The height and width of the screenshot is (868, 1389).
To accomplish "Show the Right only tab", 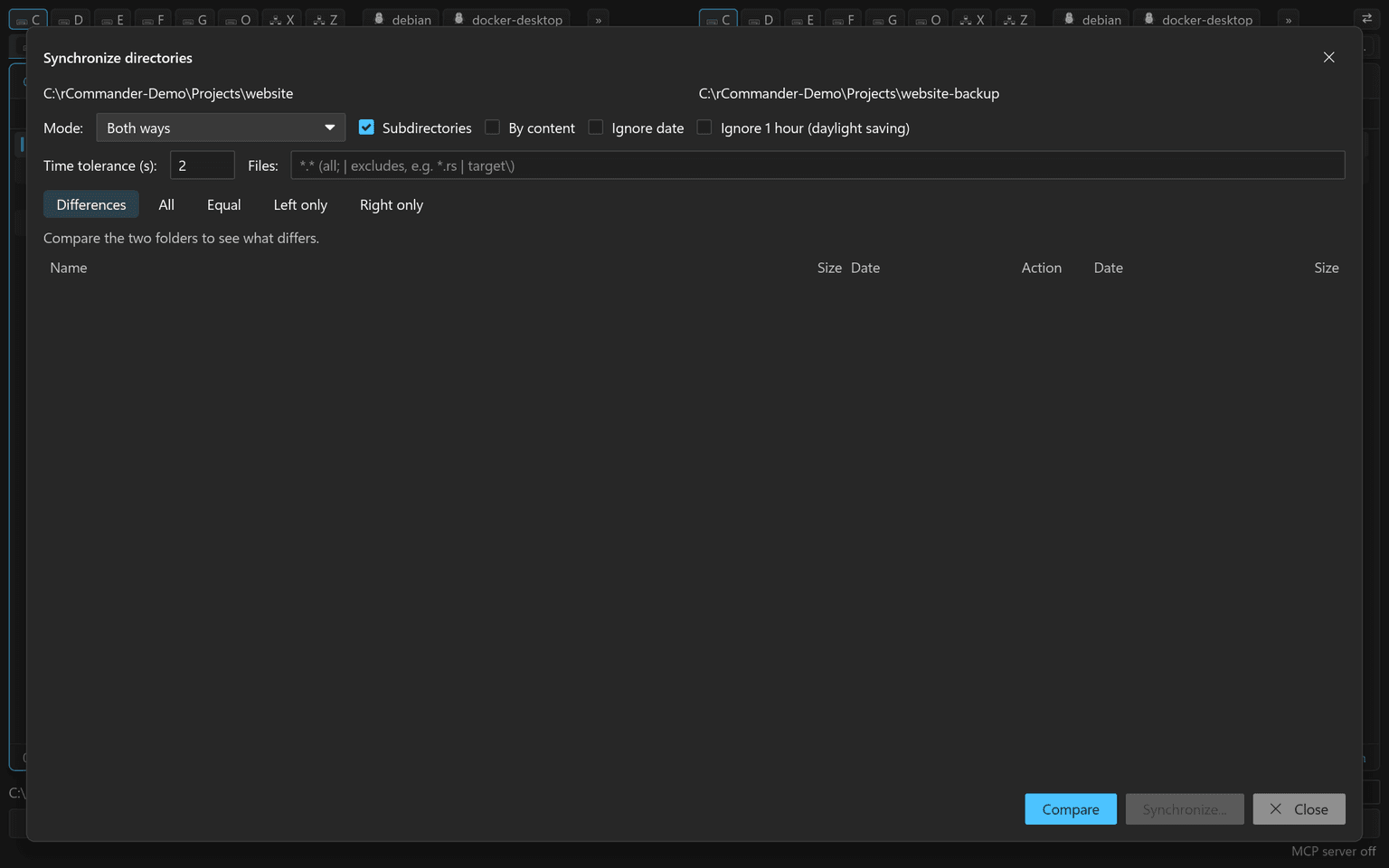I will pyautogui.click(x=392, y=204).
